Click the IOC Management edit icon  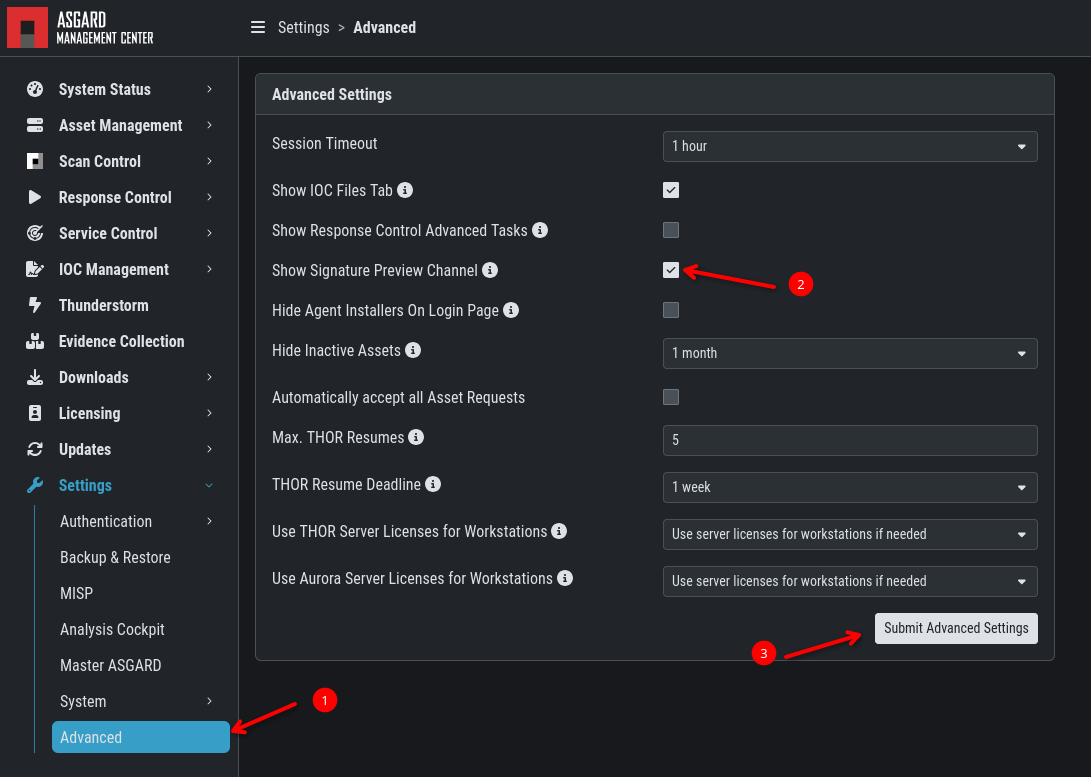(x=35, y=269)
